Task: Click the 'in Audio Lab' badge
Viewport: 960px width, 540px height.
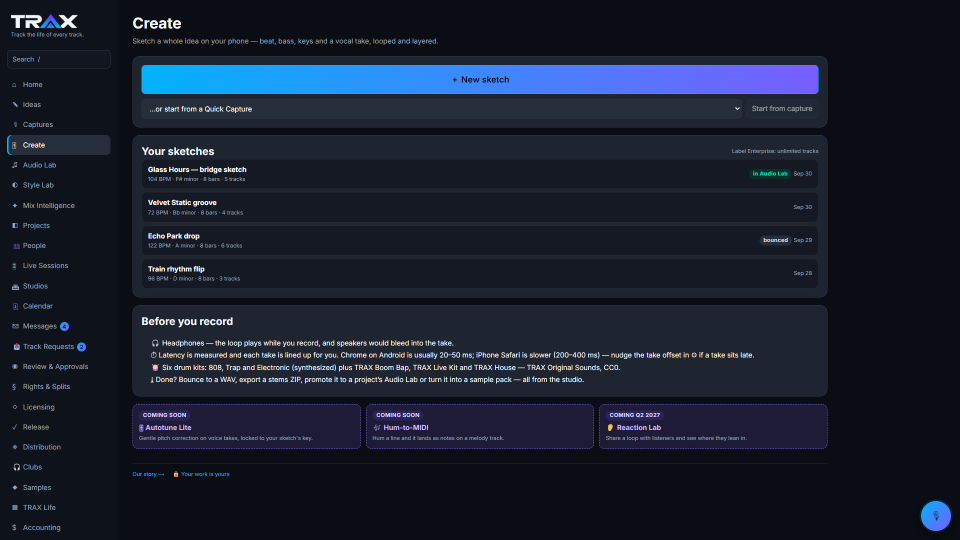Action: click(x=770, y=174)
